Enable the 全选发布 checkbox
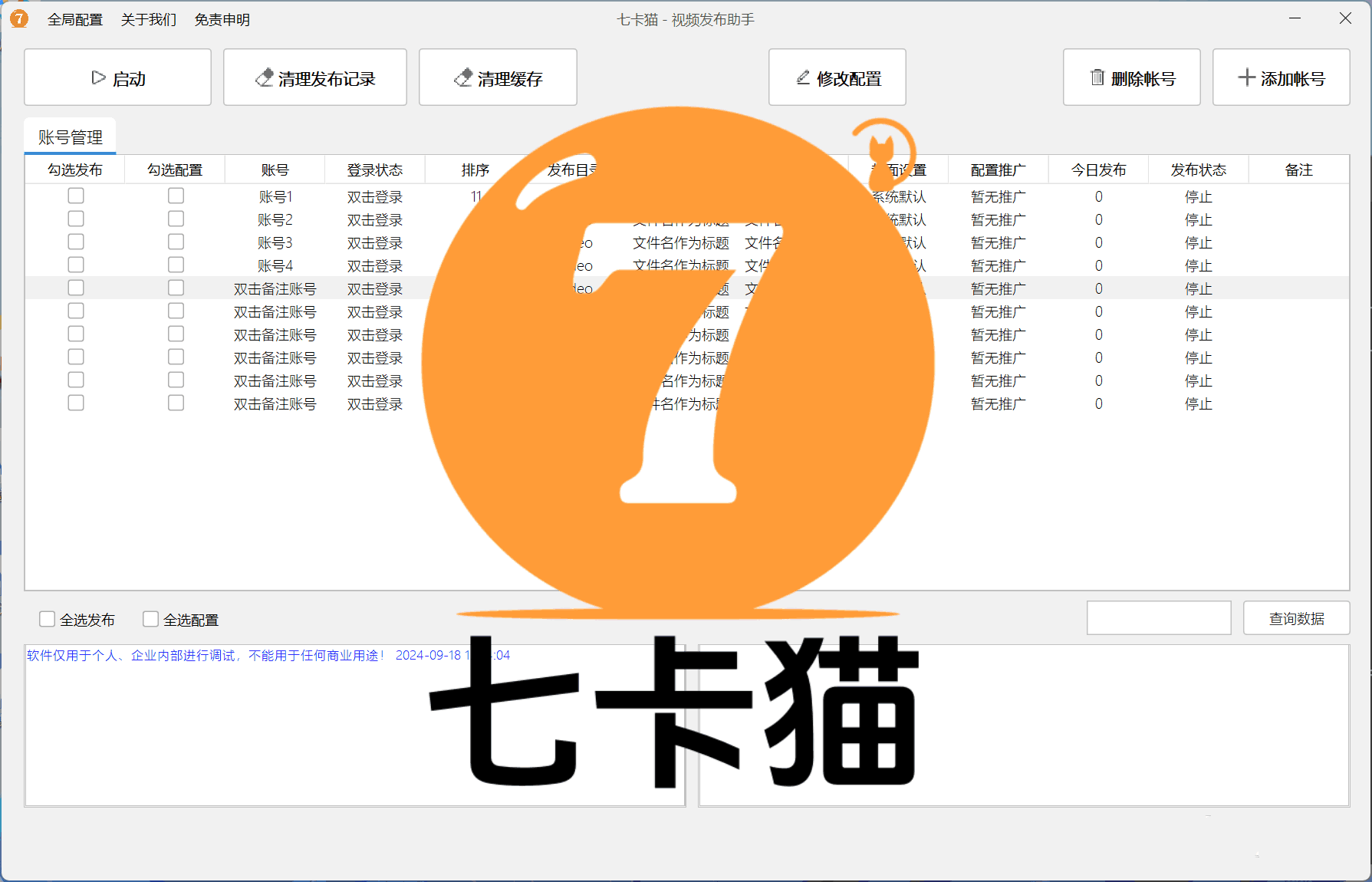 [x=48, y=619]
